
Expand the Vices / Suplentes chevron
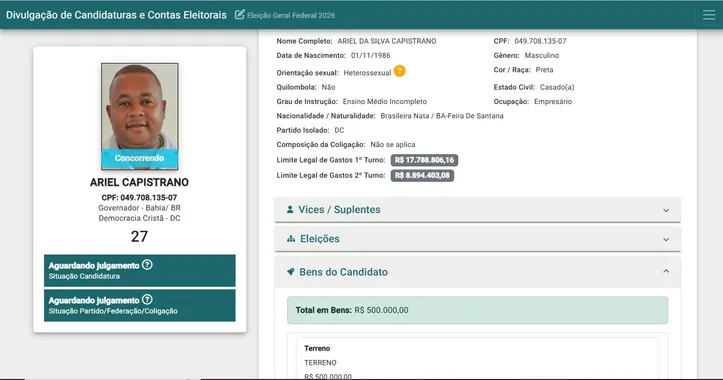pos(666,210)
